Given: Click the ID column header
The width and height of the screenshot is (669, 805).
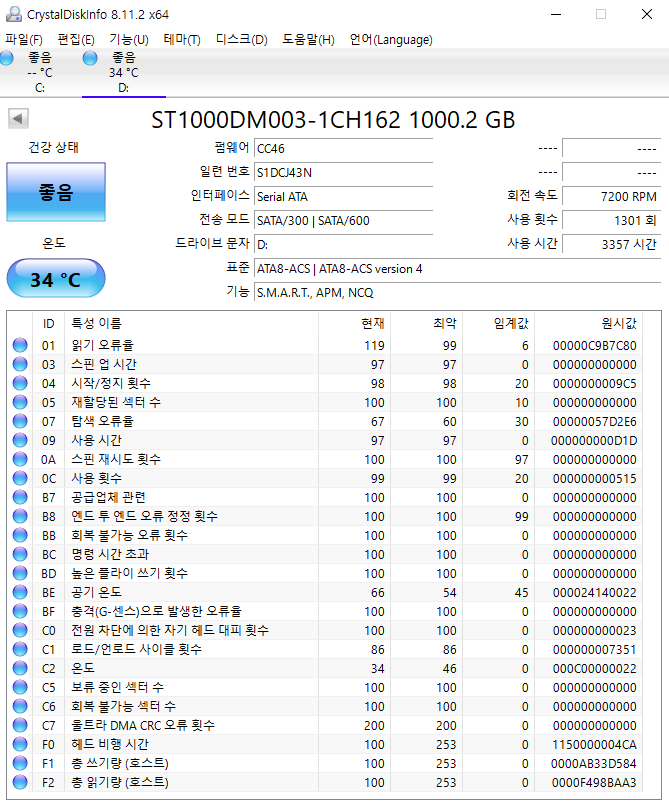Looking at the screenshot, I should [x=48, y=323].
